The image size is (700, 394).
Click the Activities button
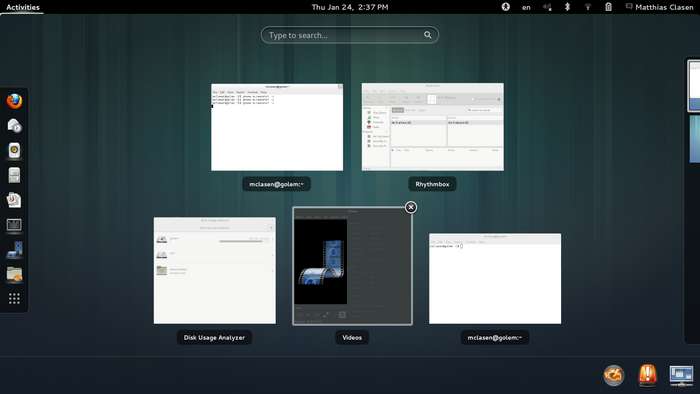click(x=23, y=7)
